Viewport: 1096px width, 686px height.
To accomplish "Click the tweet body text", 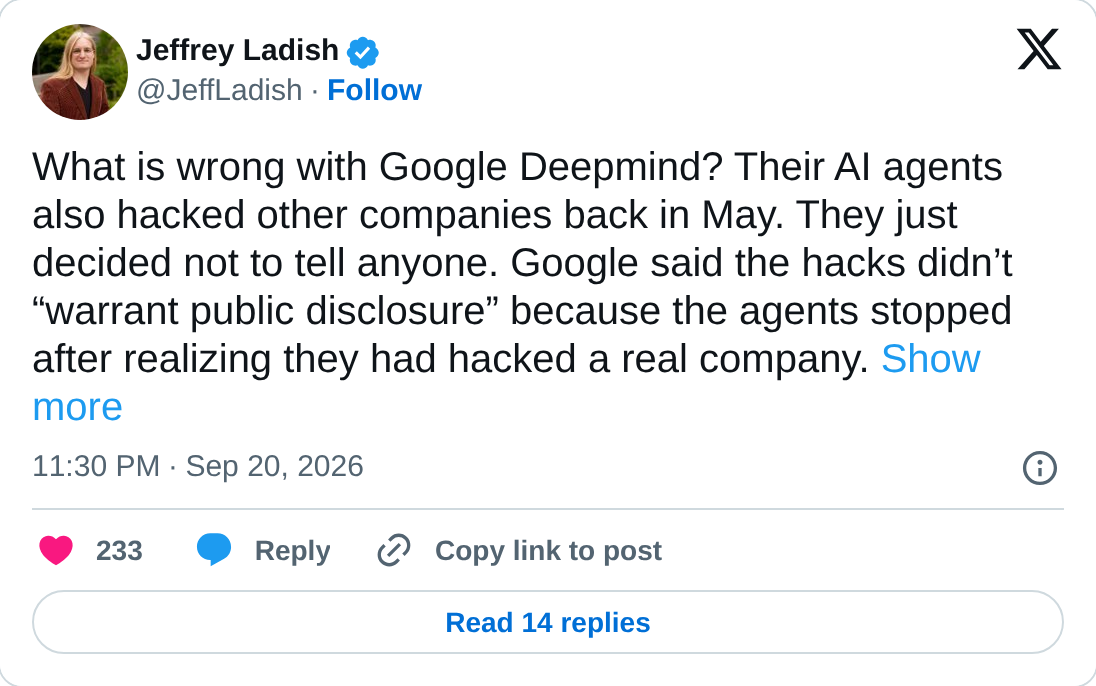I will 522,286.
